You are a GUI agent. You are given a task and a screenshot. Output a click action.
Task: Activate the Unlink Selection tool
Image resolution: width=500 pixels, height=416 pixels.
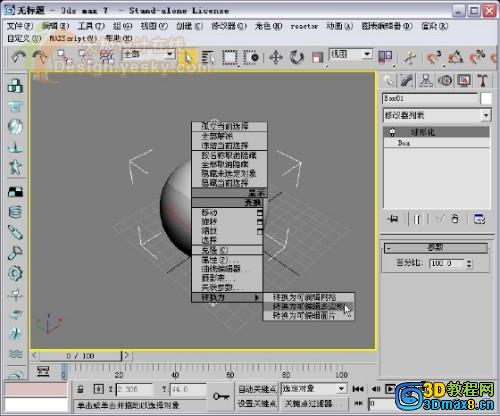pos(86,57)
